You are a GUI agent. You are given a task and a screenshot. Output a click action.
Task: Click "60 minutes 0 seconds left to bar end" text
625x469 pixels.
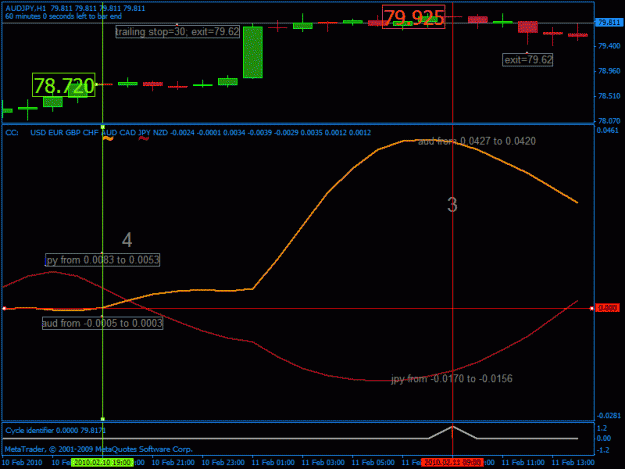[63, 16]
